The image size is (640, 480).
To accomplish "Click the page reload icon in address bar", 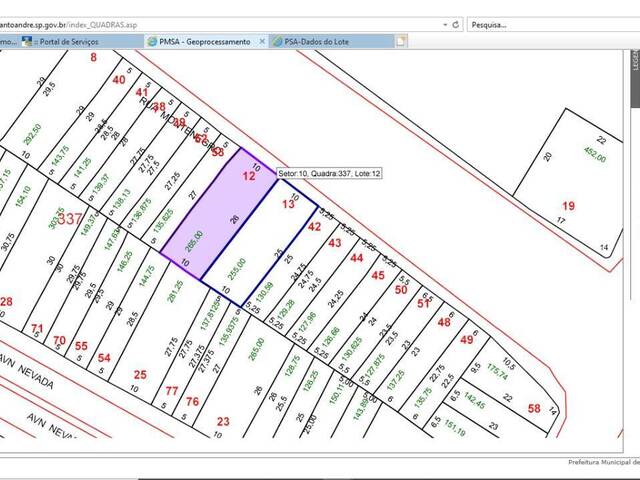I will [x=456, y=22].
